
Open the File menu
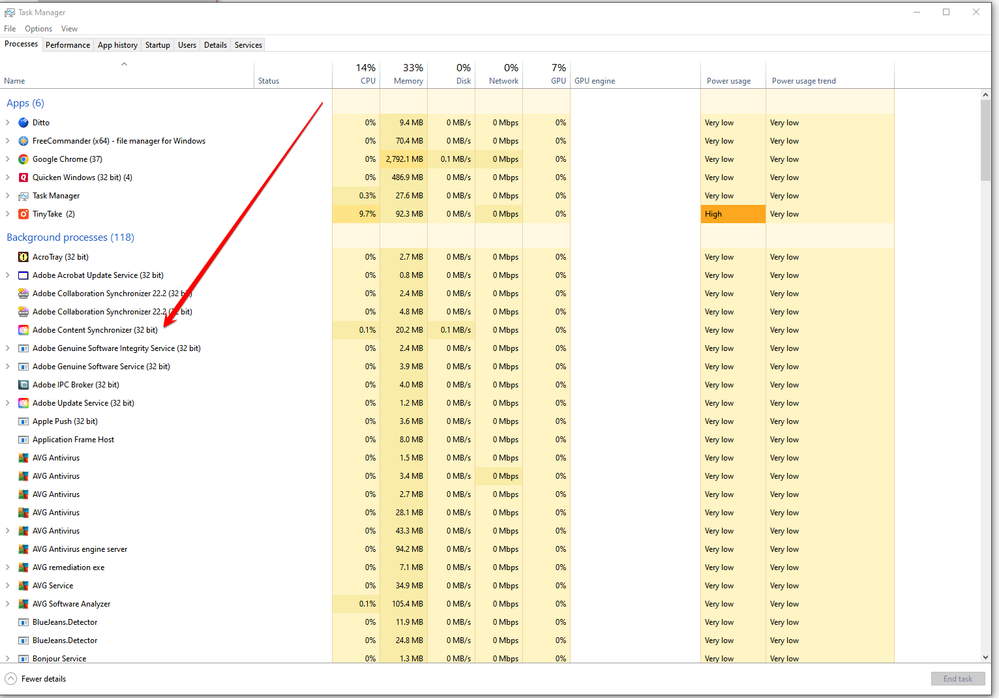[x=10, y=29]
